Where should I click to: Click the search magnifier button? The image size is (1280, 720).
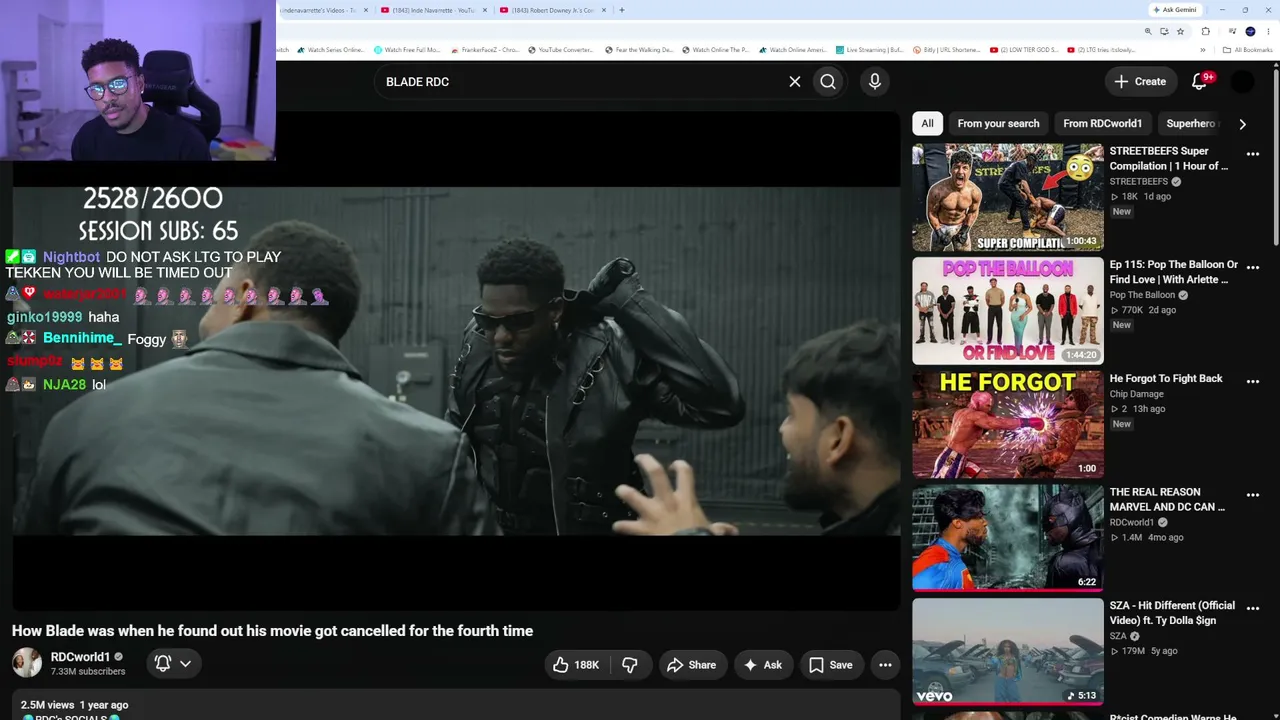pos(828,82)
